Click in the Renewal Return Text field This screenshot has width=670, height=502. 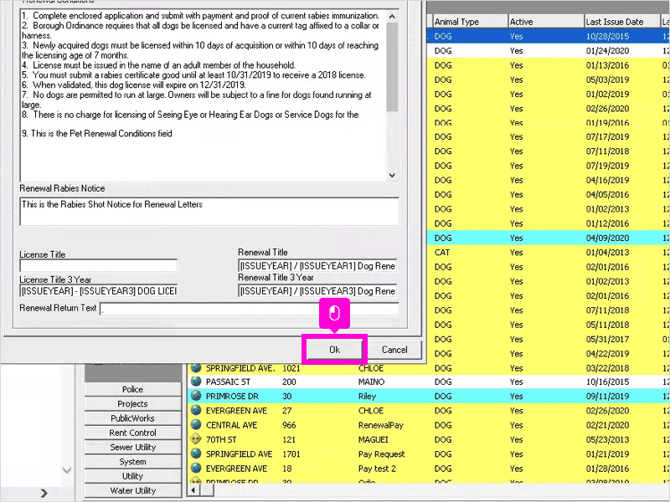pyautogui.click(x=250, y=308)
